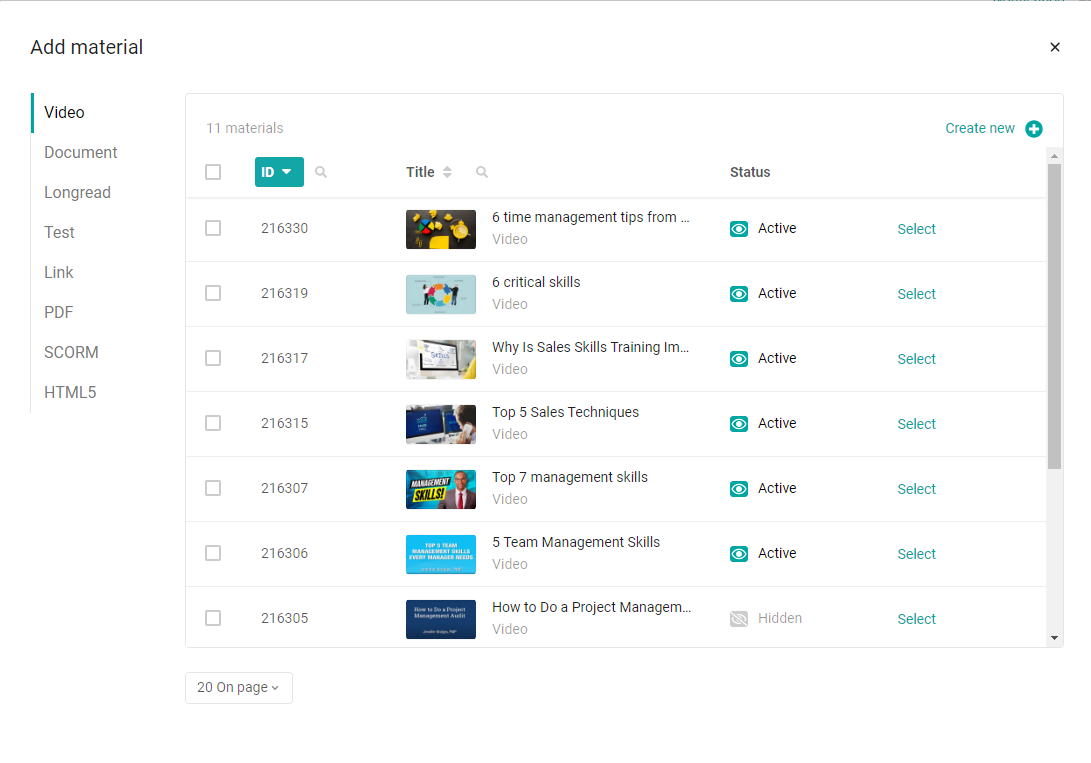The width and height of the screenshot is (1091, 763).
Task: Click the title 'Why Is Sales Skills Training Im...'
Action: point(590,347)
